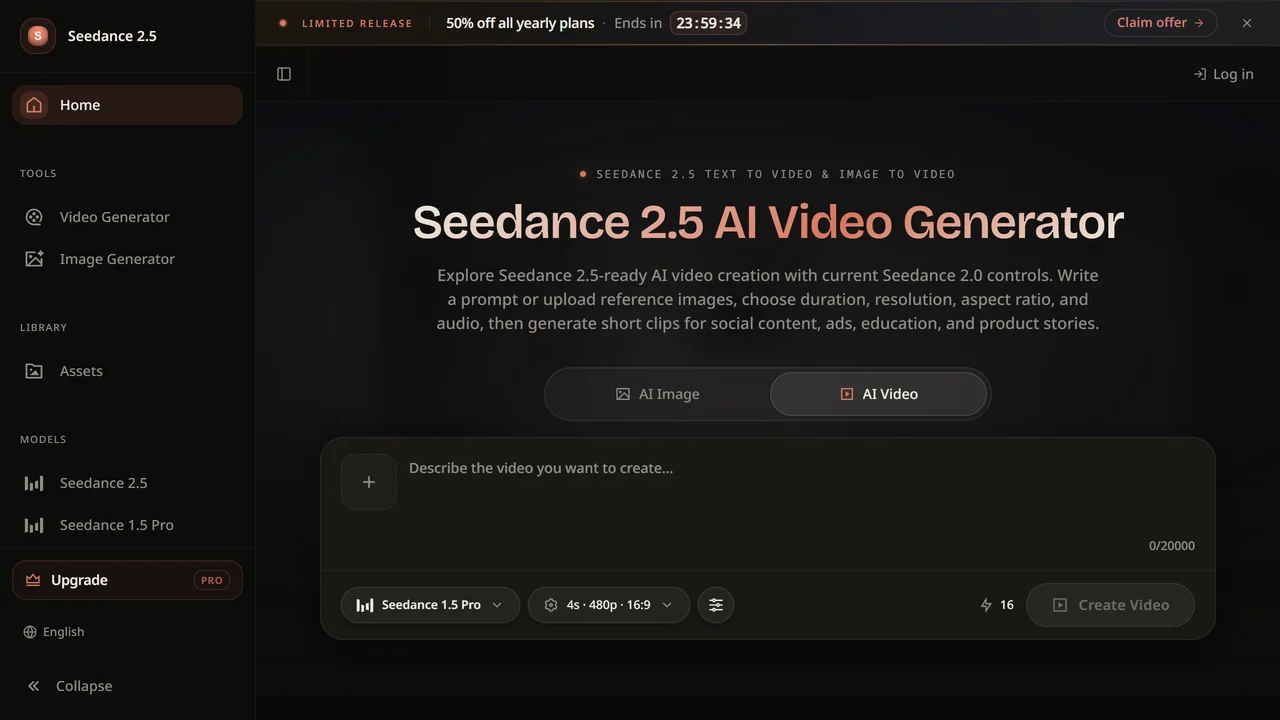The image size is (1280, 720).
Task: Click the countdown timer 23:59:34
Action: [x=708, y=23]
